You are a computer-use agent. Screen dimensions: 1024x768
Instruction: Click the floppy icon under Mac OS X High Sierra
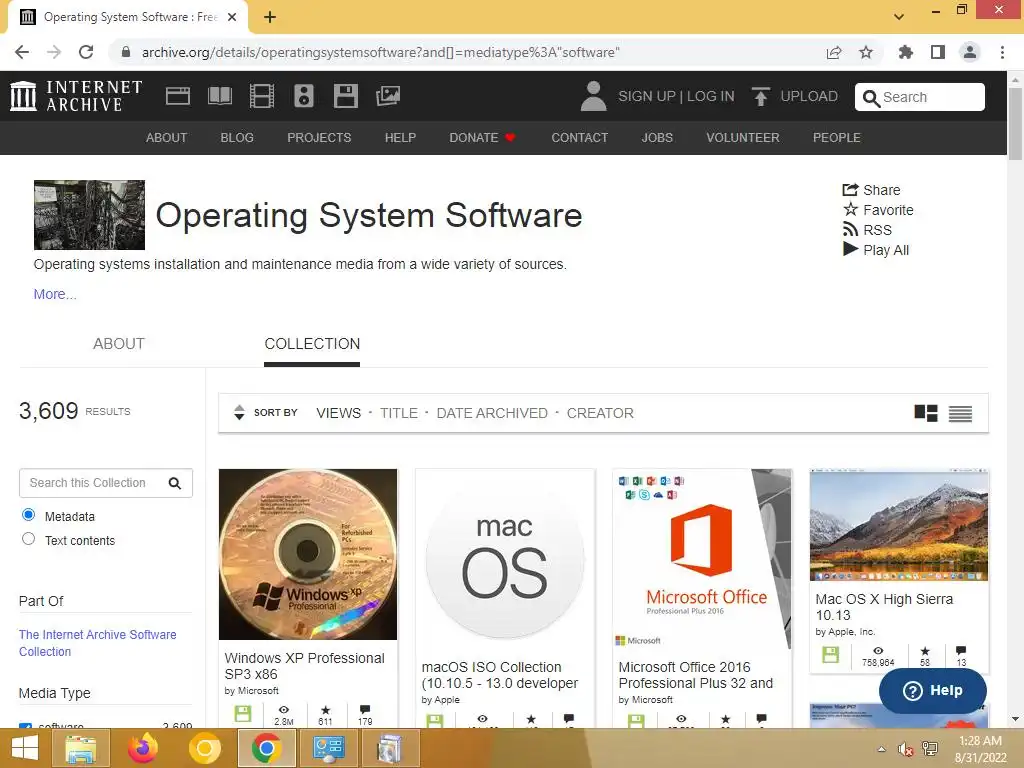830,654
